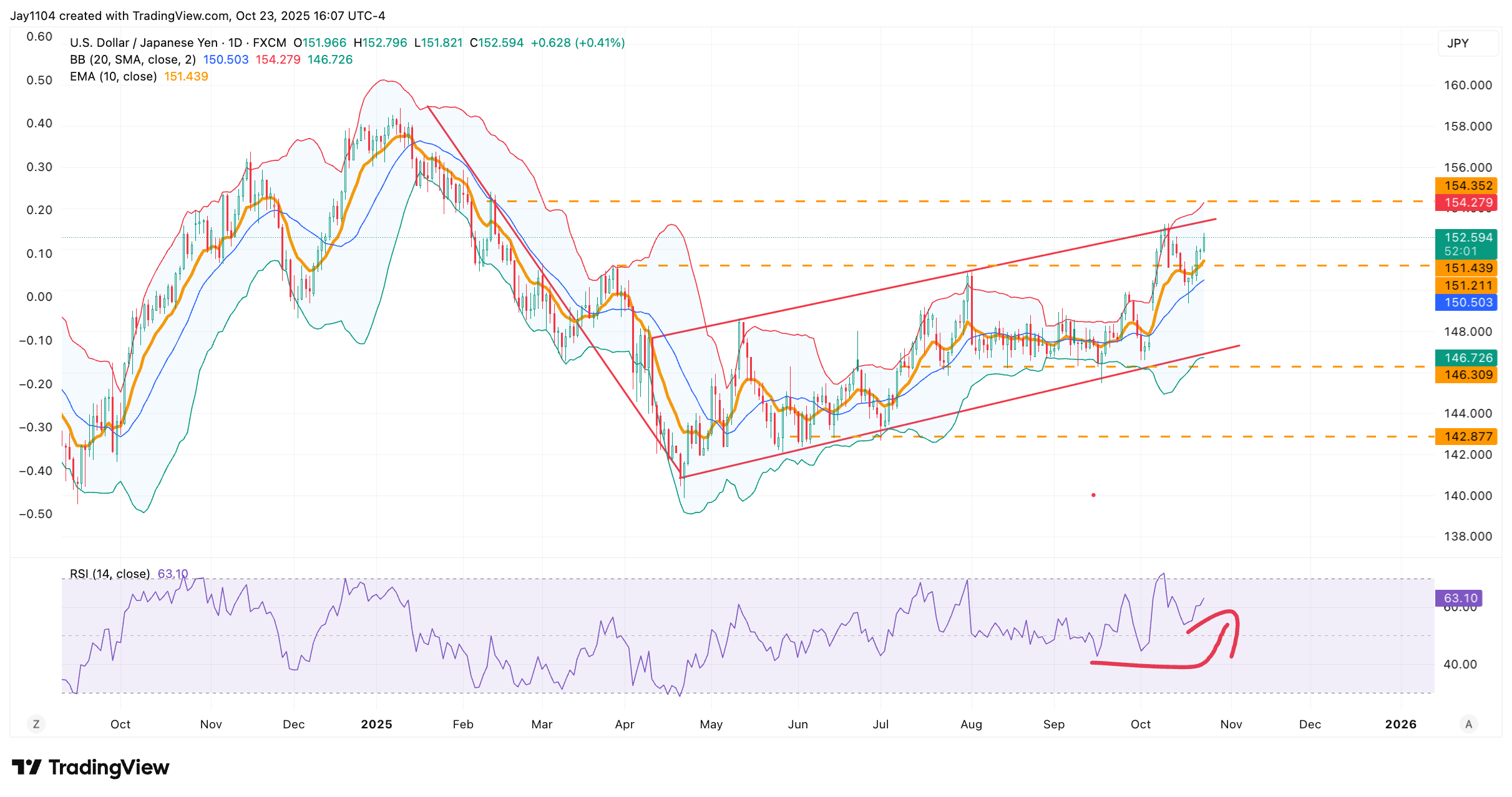Screen dimensions: 1512x797
Task: Click the green 152.594 current price label
Action: click(1466, 238)
